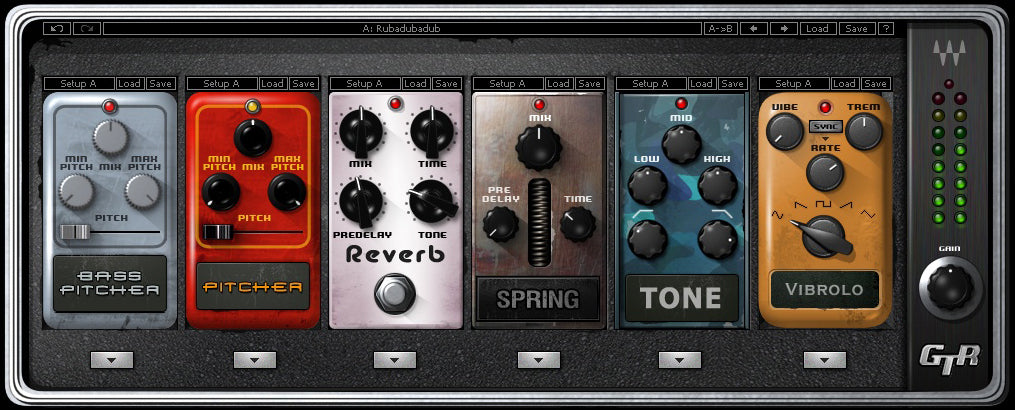Toggle the Vibrolo Sync button
This screenshot has width=1015, height=410.
[x=825, y=126]
